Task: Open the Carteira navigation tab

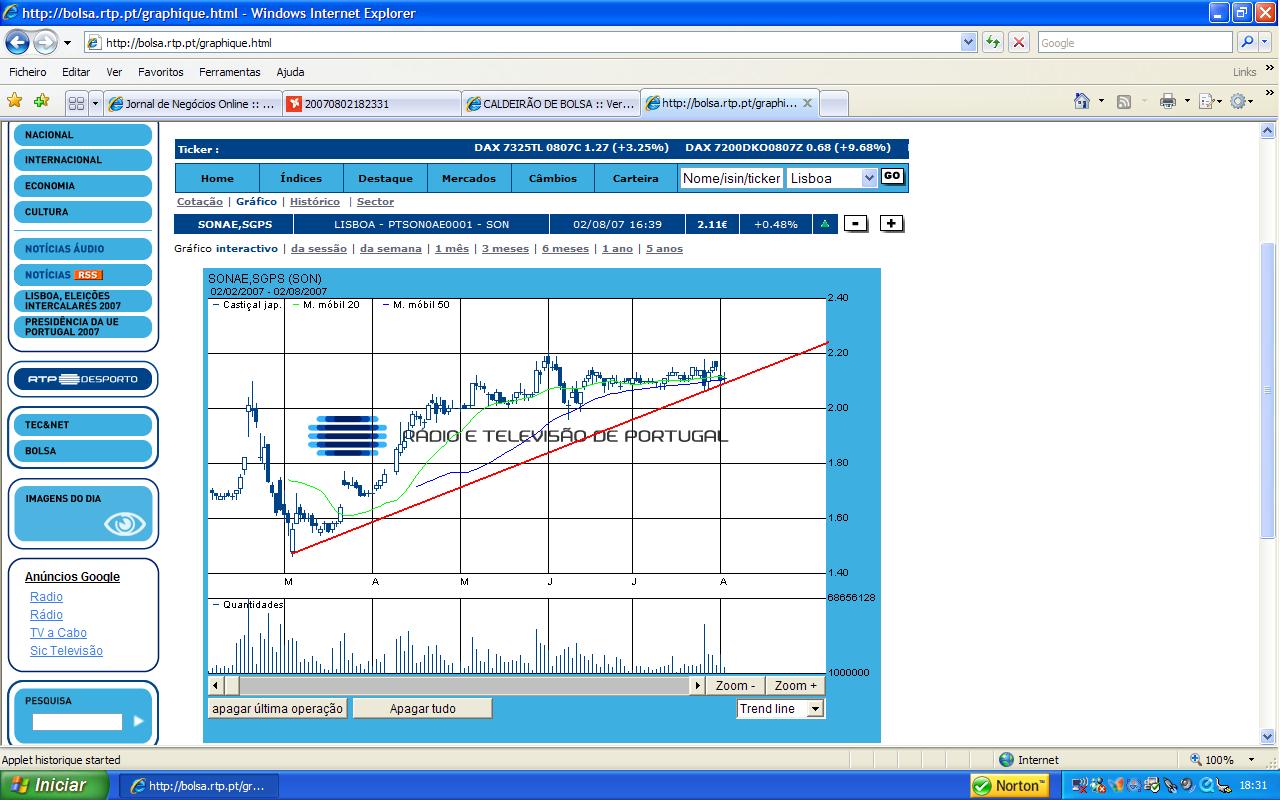Action: pyautogui.click(x=636, y=178)
